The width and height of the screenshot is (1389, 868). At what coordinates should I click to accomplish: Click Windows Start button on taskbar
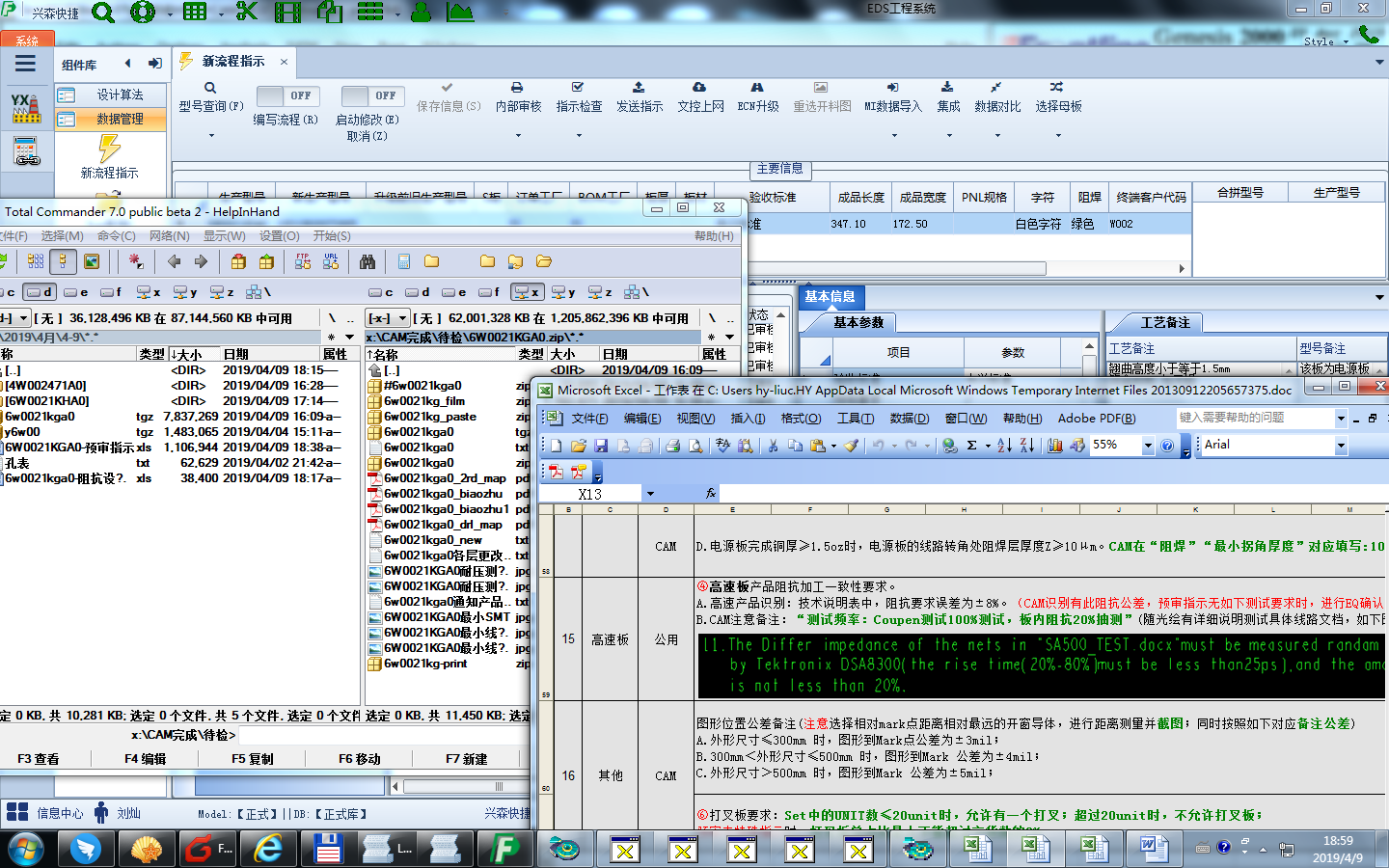26,848
